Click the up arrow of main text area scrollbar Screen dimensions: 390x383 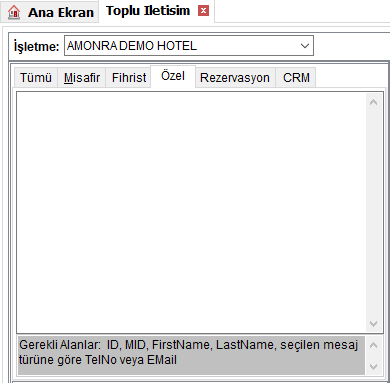point(374,102)
